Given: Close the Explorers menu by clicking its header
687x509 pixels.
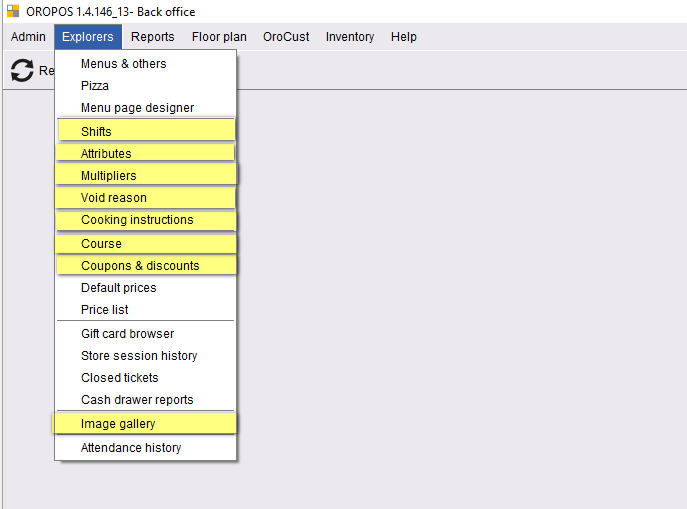Looking at the screenshot, I should tap(88, 37).
